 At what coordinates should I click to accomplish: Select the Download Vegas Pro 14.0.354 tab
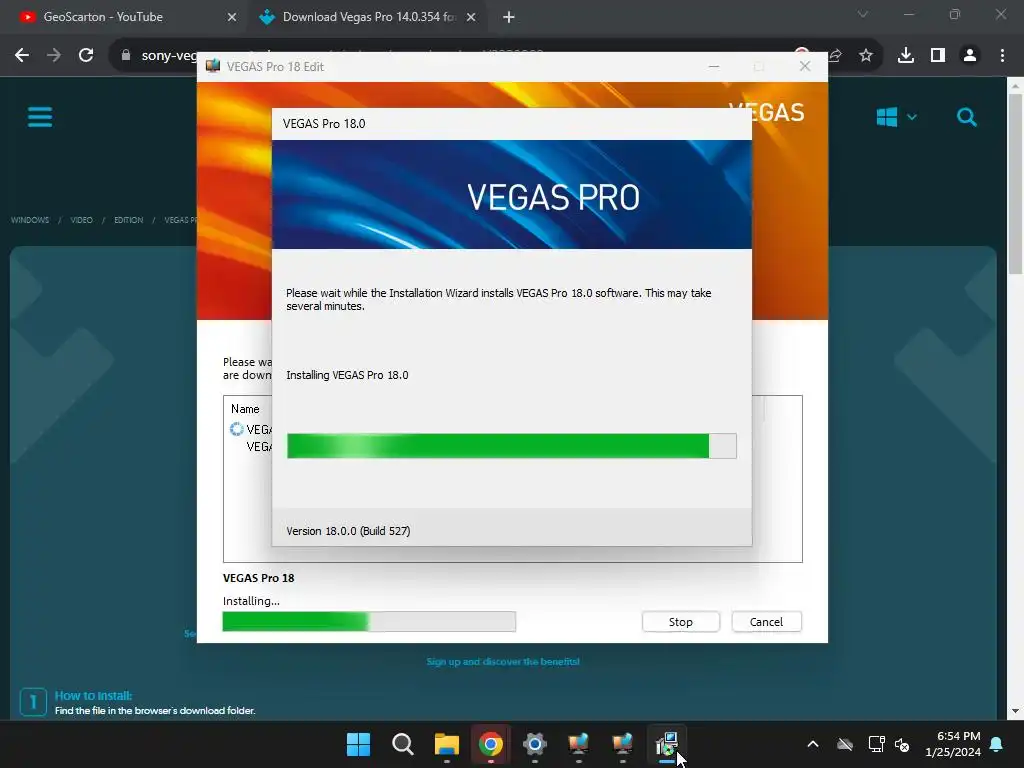pos(368,17)
